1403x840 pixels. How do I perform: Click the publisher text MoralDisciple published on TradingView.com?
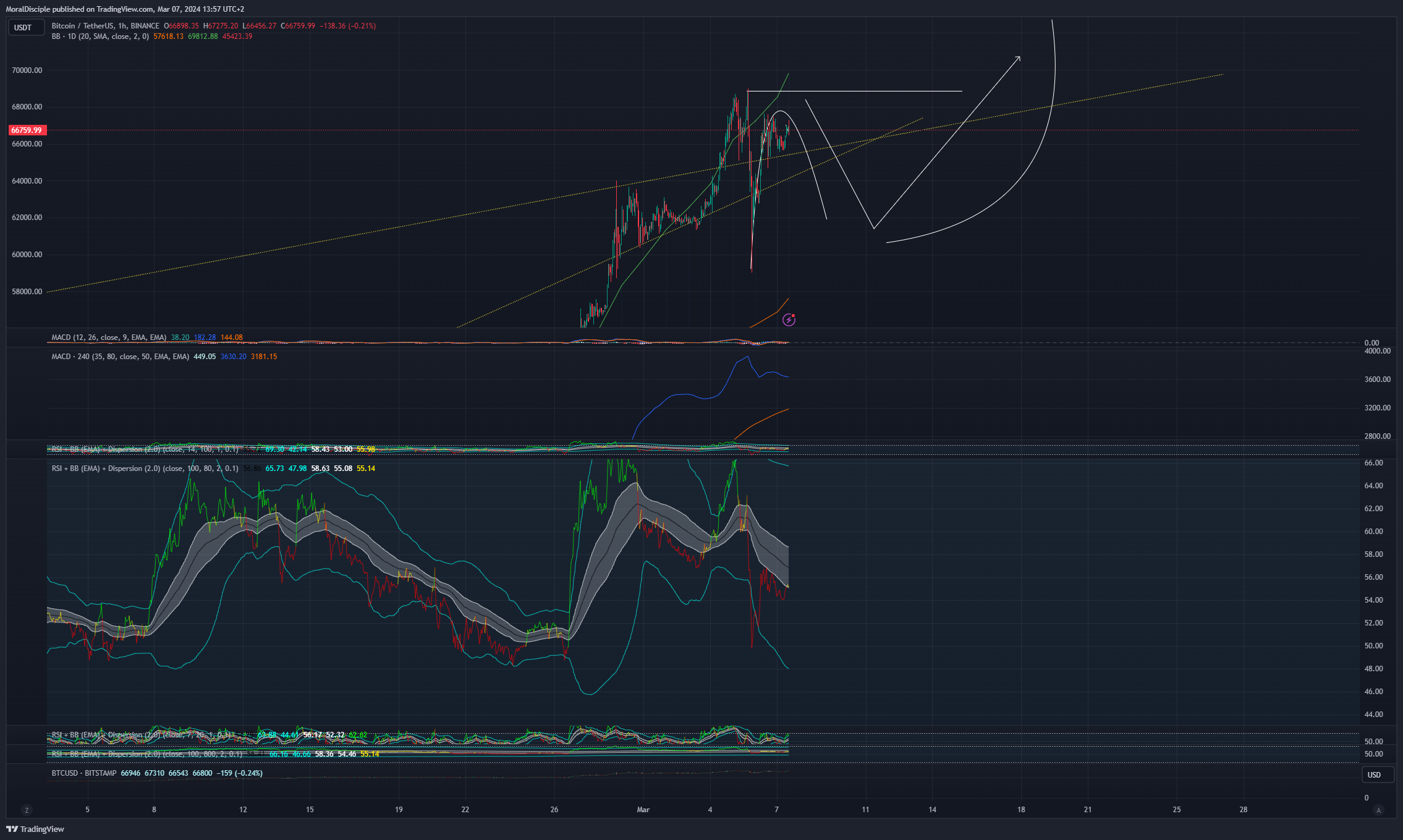point(80,9)
